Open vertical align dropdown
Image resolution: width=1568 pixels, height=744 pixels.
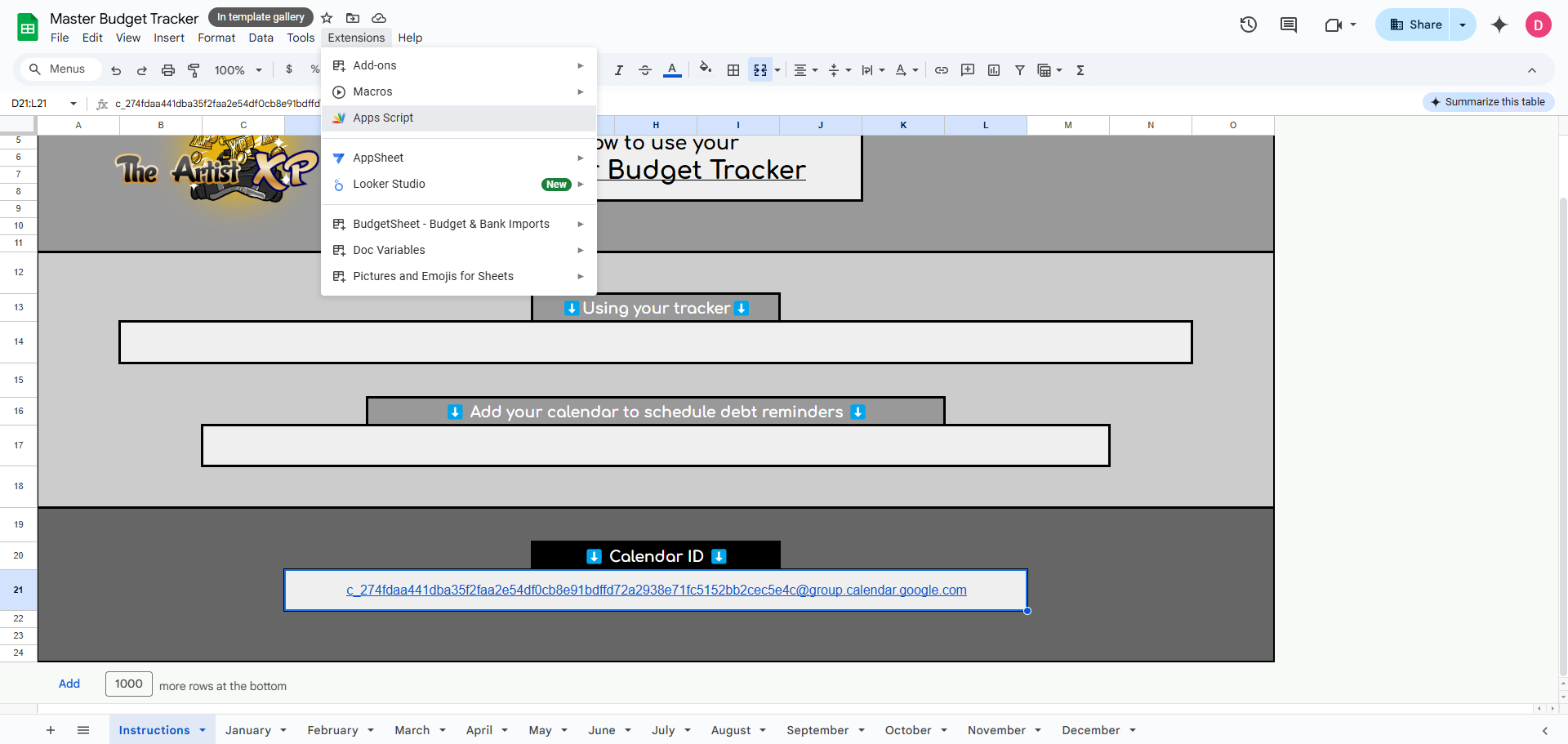click(x=840, y=70)
